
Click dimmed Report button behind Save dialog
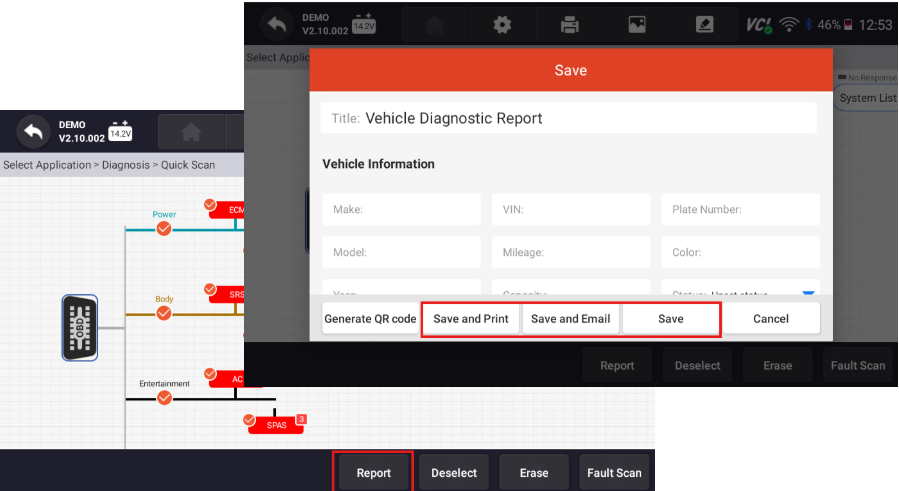click(617, 365)
